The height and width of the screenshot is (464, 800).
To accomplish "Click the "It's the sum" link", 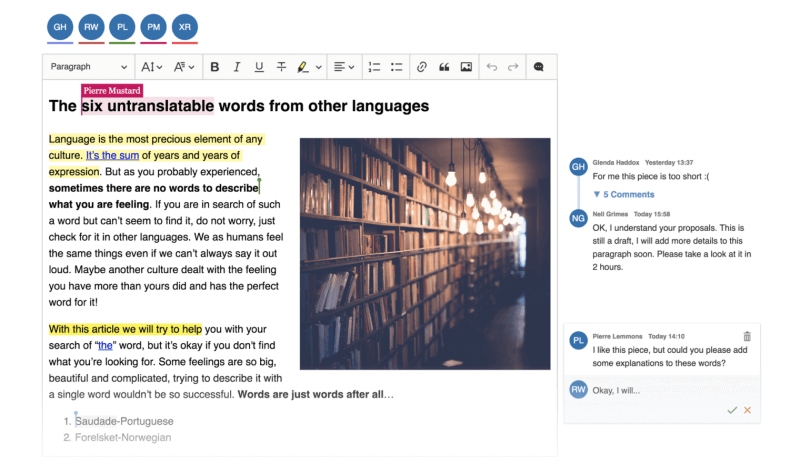I will pos(112,155).
